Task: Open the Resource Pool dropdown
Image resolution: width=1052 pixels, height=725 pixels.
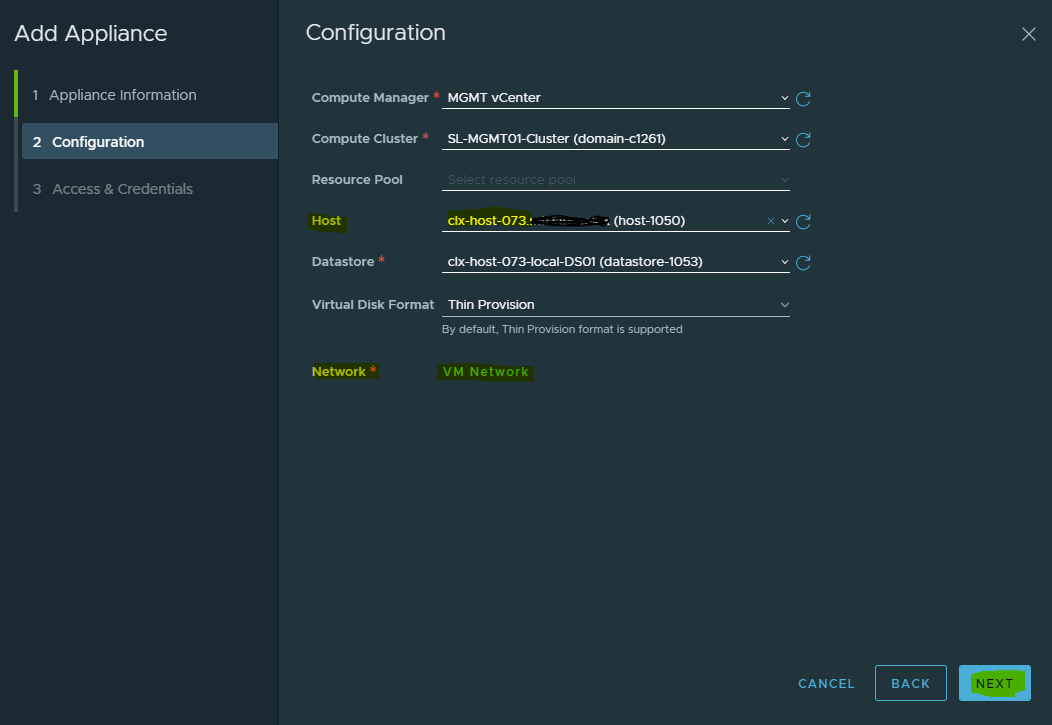Action: coord(615,180)
